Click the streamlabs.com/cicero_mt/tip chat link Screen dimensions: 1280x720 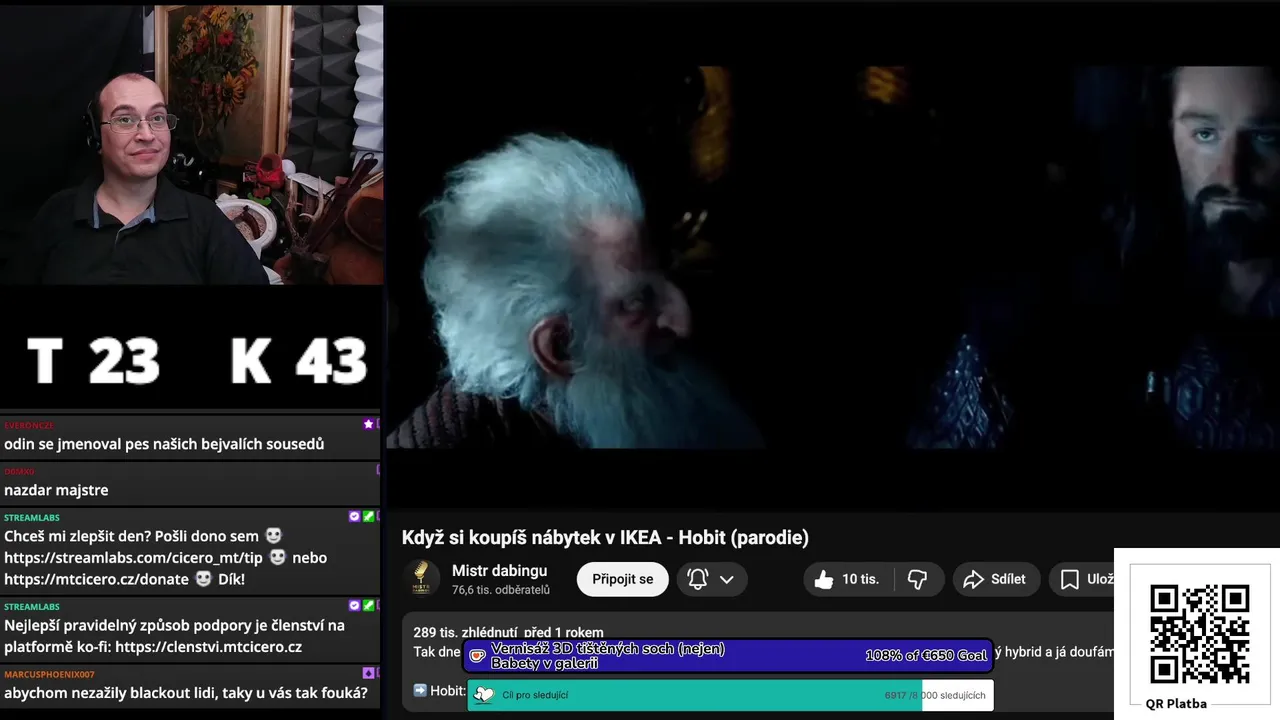point(133,557)
